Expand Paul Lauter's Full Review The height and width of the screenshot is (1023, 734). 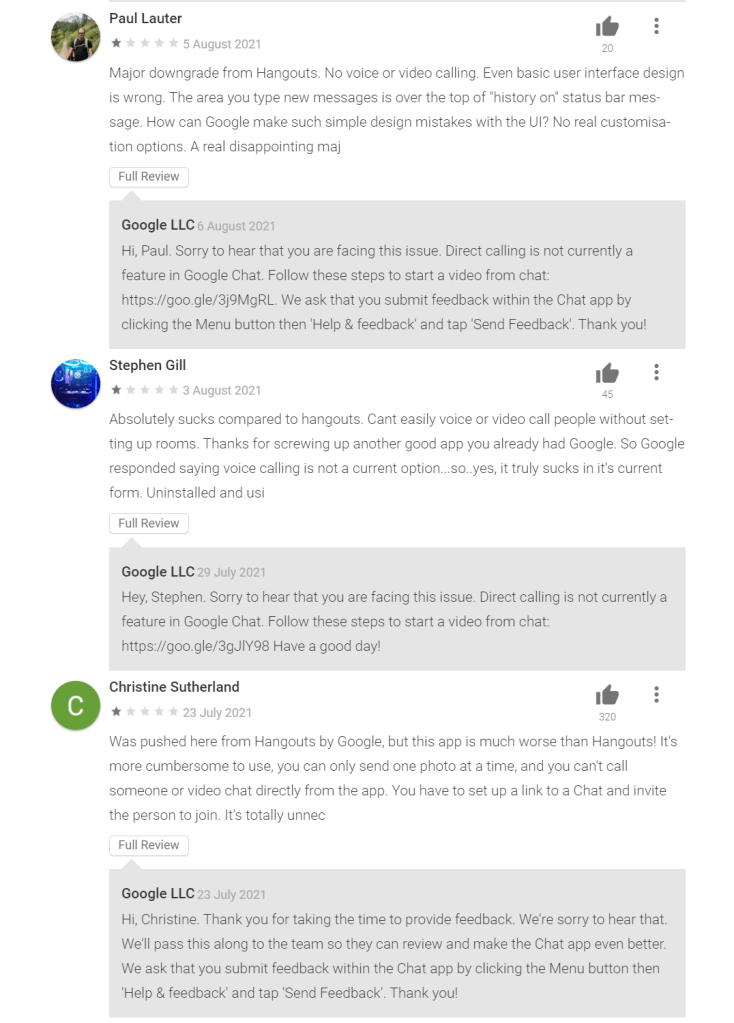[x=149, y=177]
